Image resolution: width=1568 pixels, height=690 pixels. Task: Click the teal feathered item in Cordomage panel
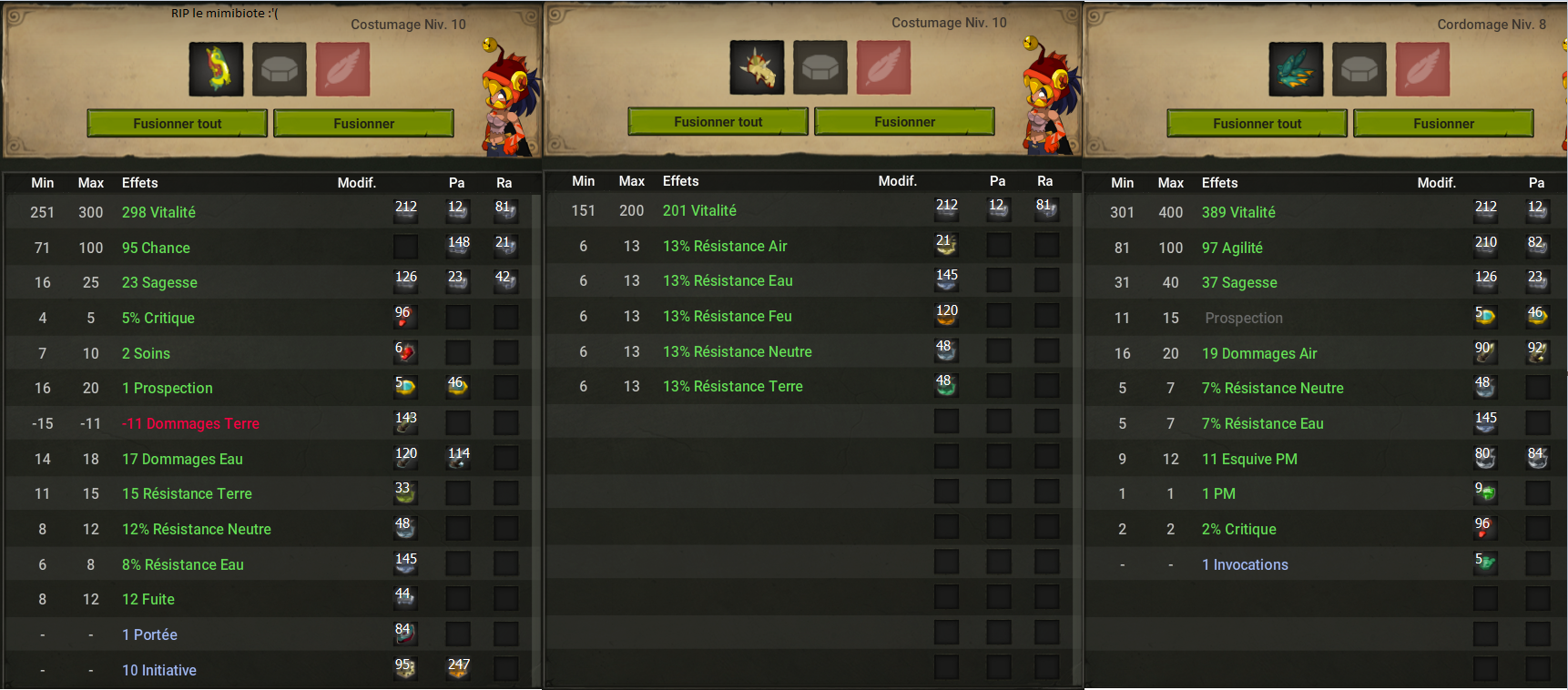coord(1296,69)
